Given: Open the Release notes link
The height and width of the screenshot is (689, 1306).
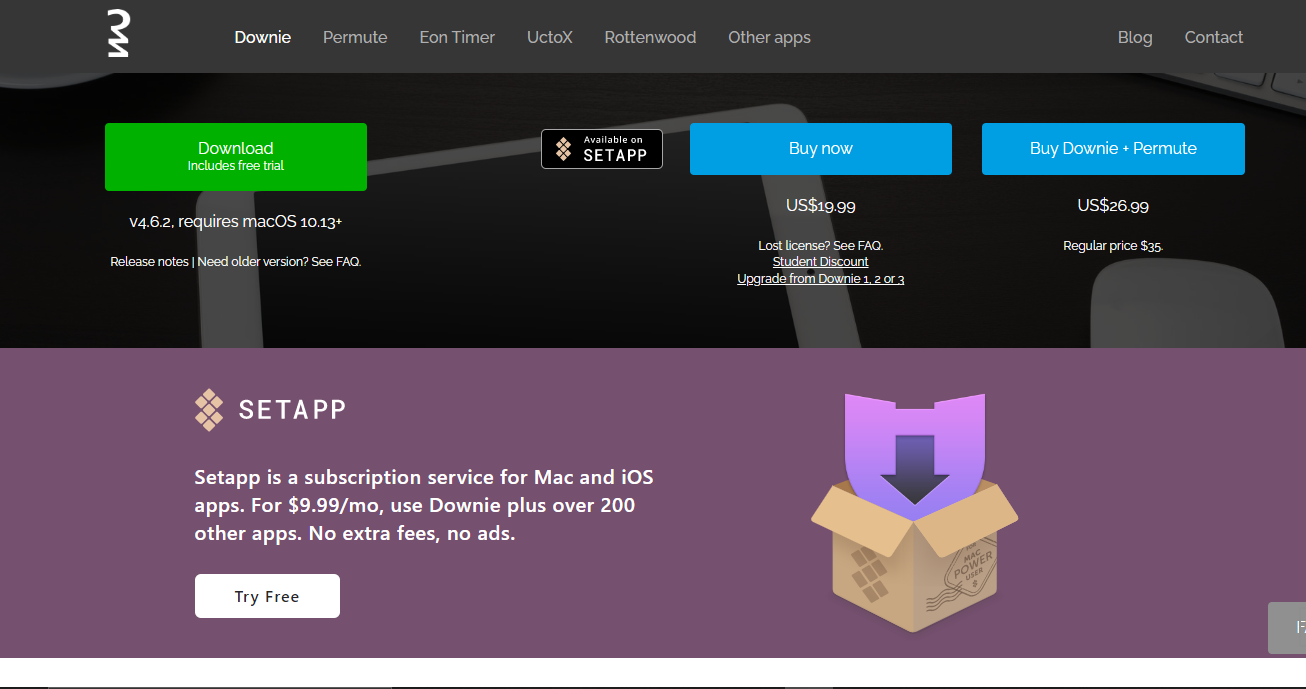Looking at the screenshot, I should pyautogui.click(x=149, y=262).
